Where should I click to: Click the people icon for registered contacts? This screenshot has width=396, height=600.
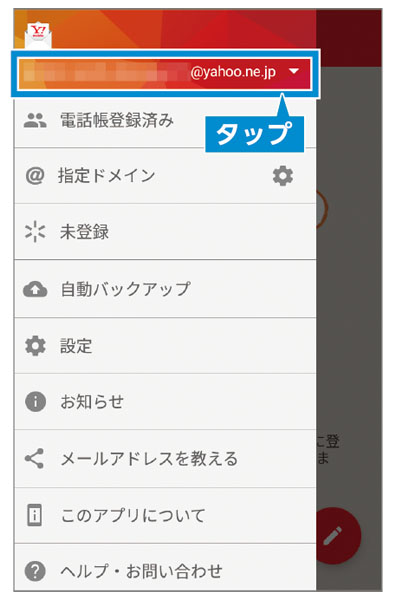pyautogui.click(x=35, y=120)
